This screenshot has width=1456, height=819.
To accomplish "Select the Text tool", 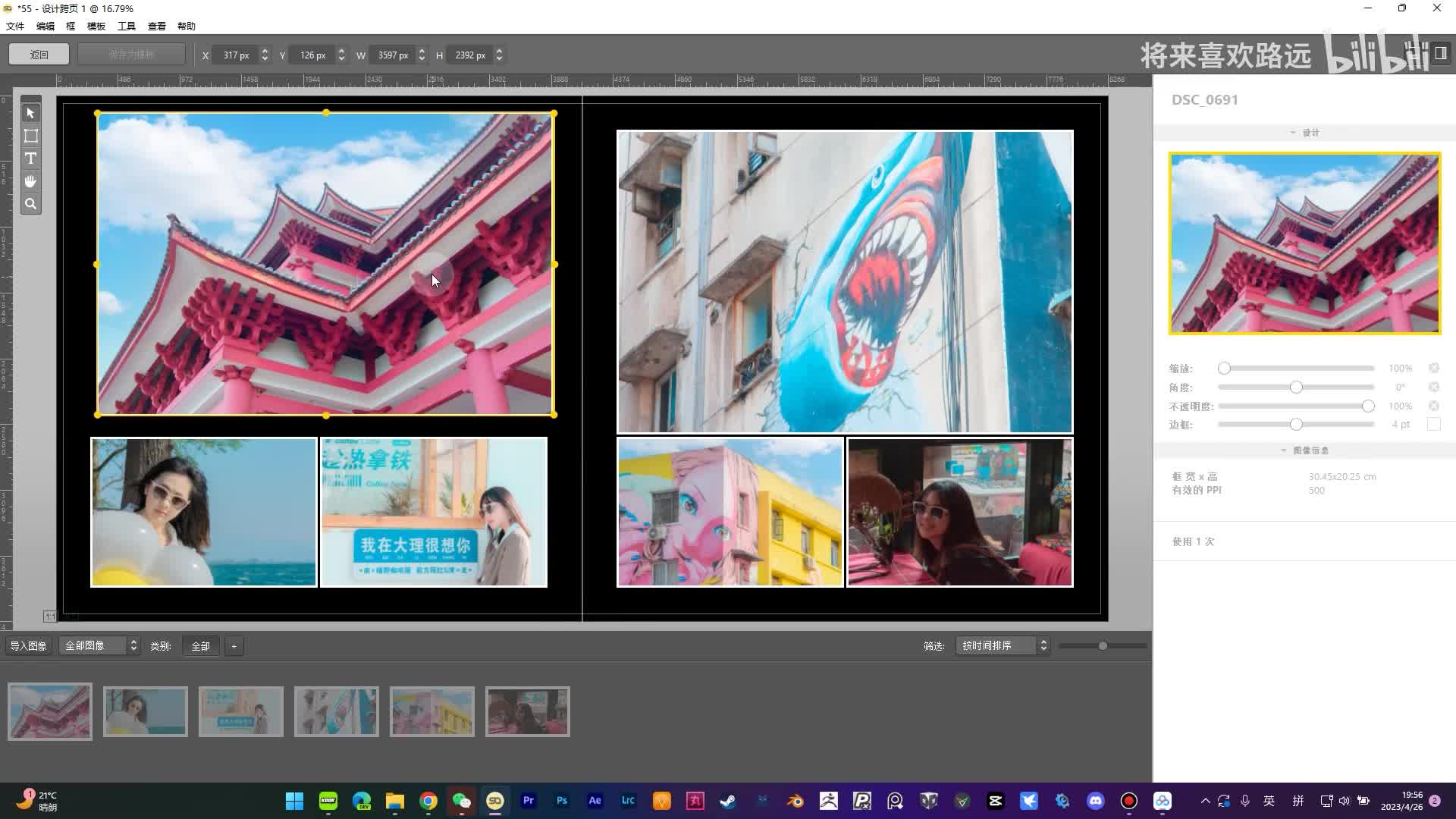I will tap(30, 158).
